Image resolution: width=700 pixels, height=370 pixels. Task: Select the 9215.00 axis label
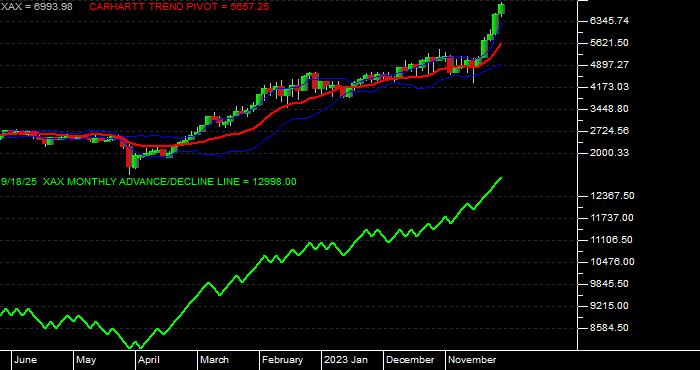coord(609,306)
